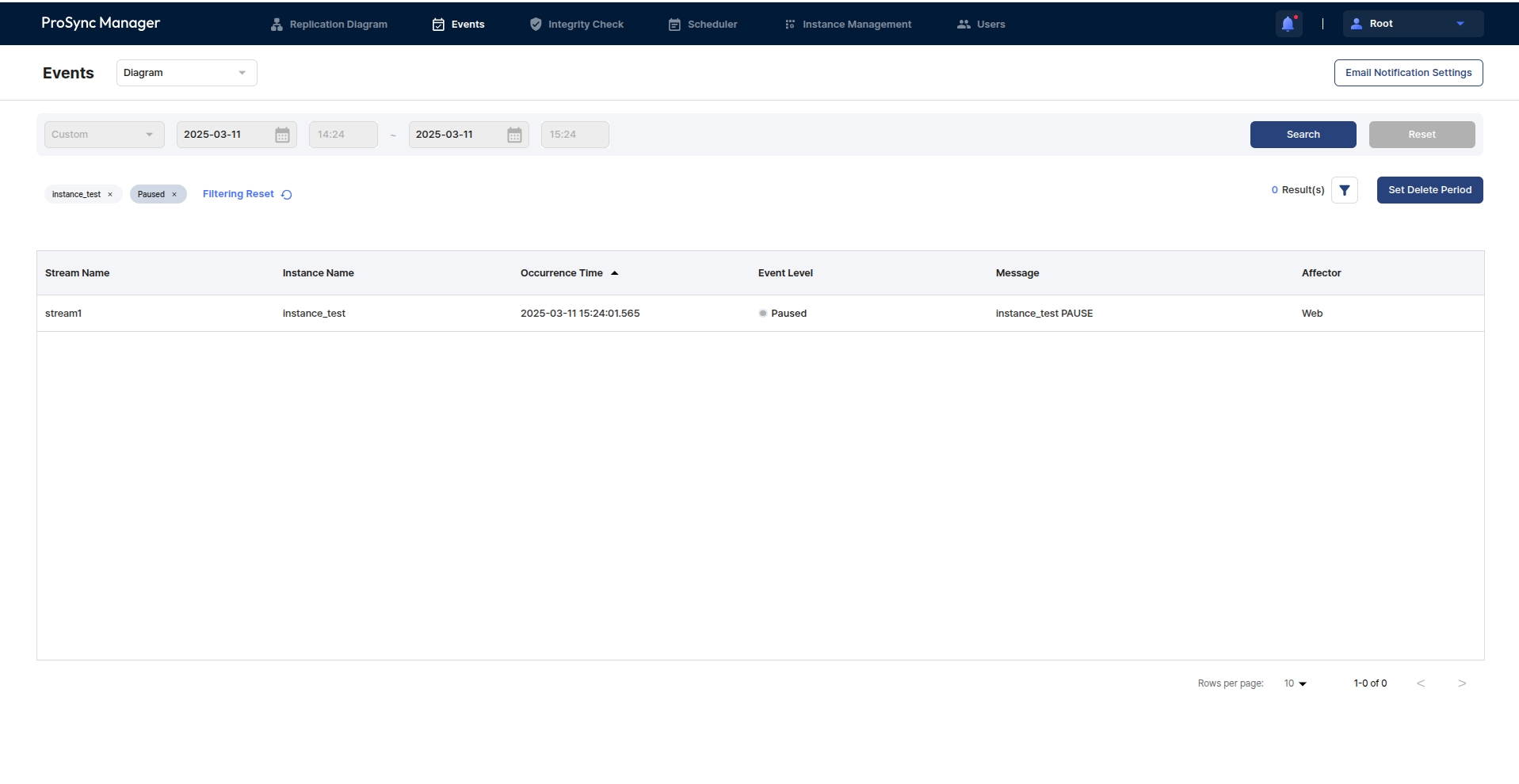Screen dimensions: 1519x784
Task: Go to next page arrow
Action: click(x=1462, y=683)
